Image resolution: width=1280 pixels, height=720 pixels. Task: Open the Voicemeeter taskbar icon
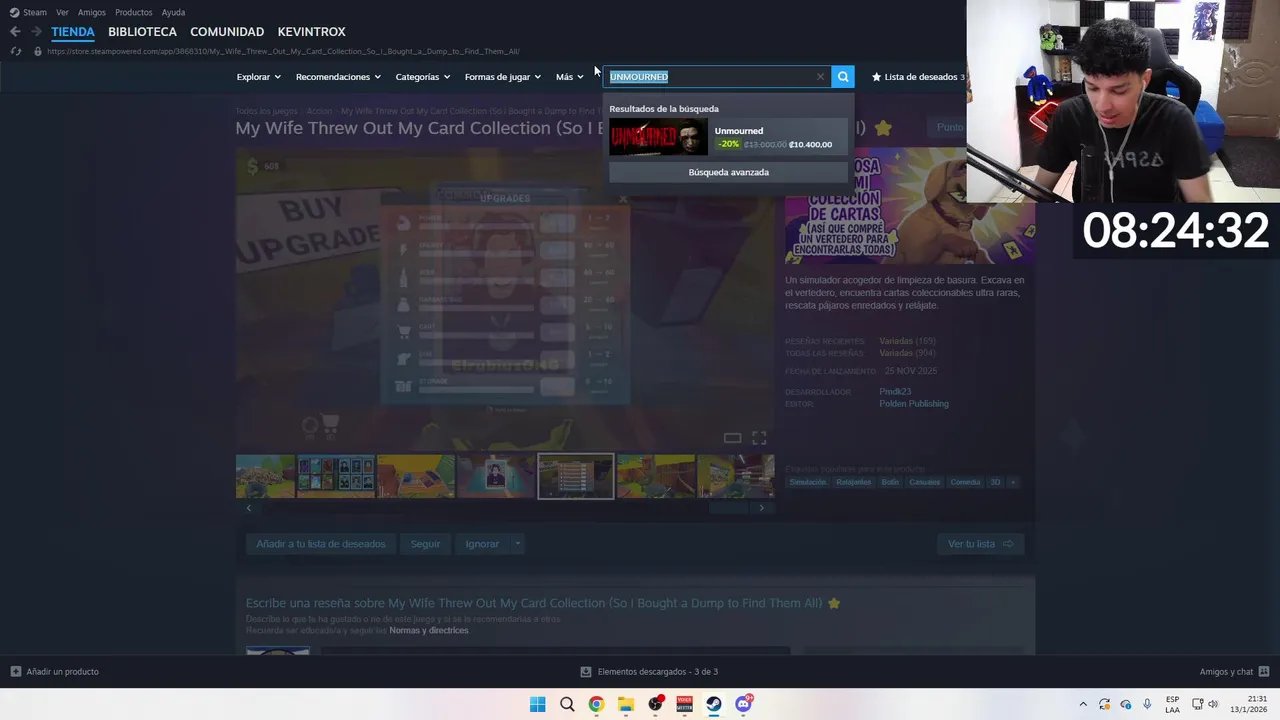pos(685,704)
